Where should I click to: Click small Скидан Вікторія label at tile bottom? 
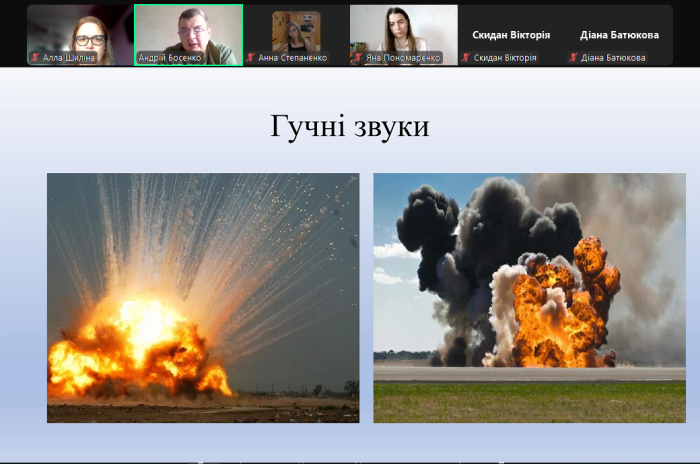pos(505,58)
